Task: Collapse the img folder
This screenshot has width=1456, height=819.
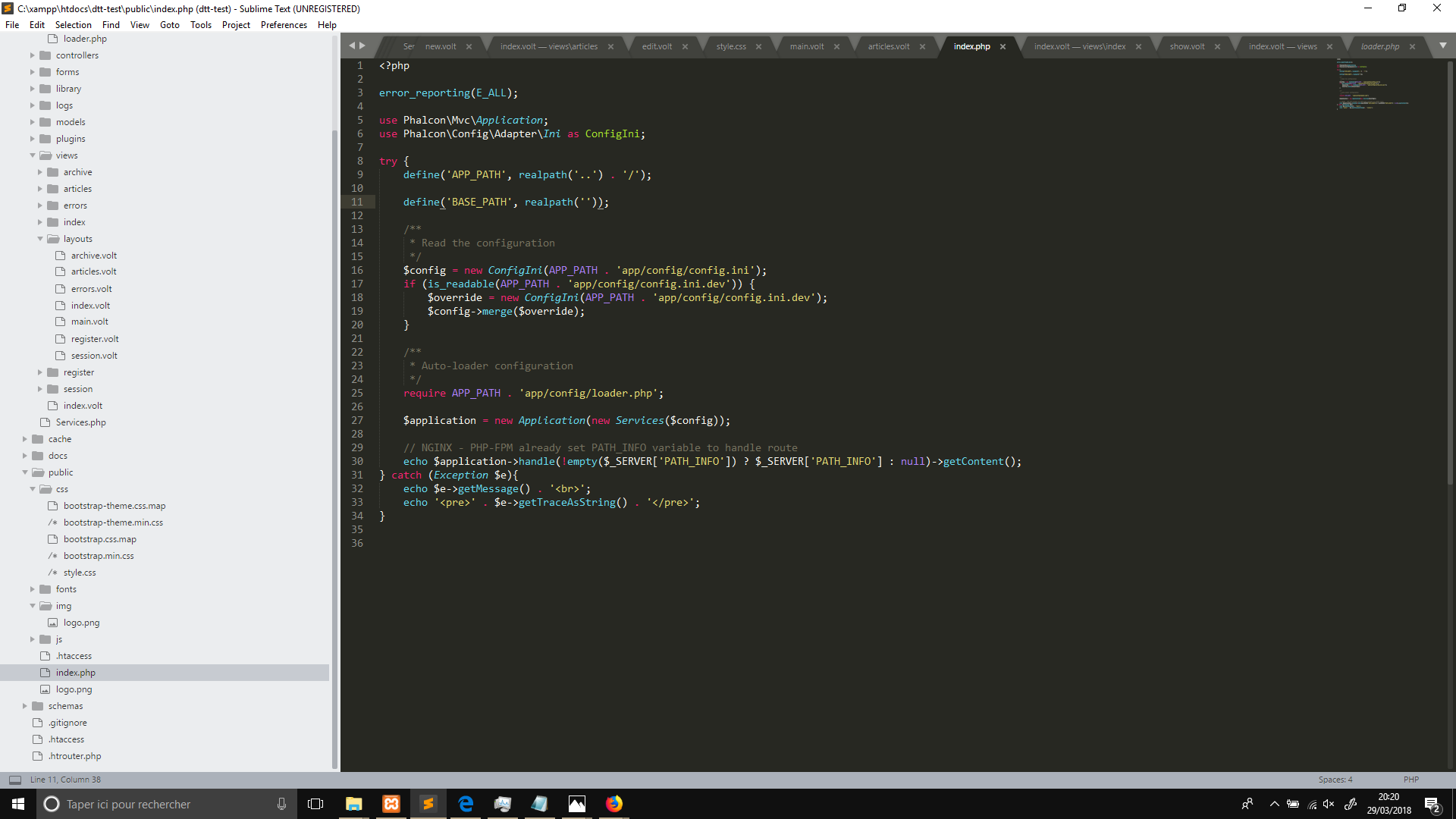Action: [32, 606]
